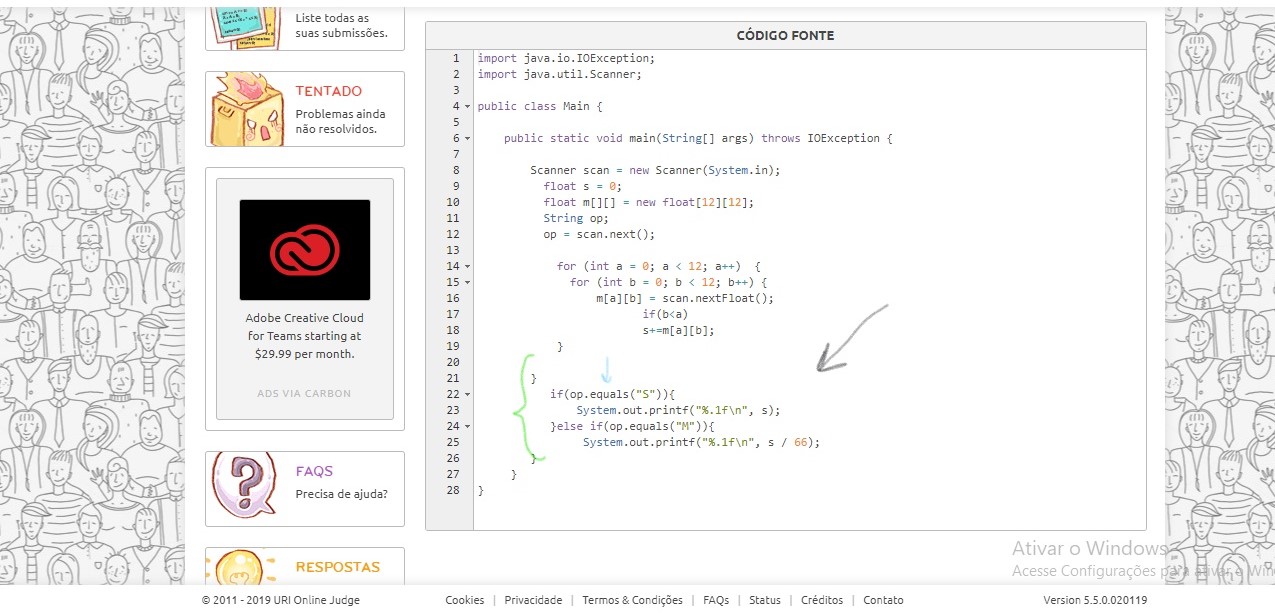
Task: Collapse fold arrow at line 15
Action: coord(468,282)
